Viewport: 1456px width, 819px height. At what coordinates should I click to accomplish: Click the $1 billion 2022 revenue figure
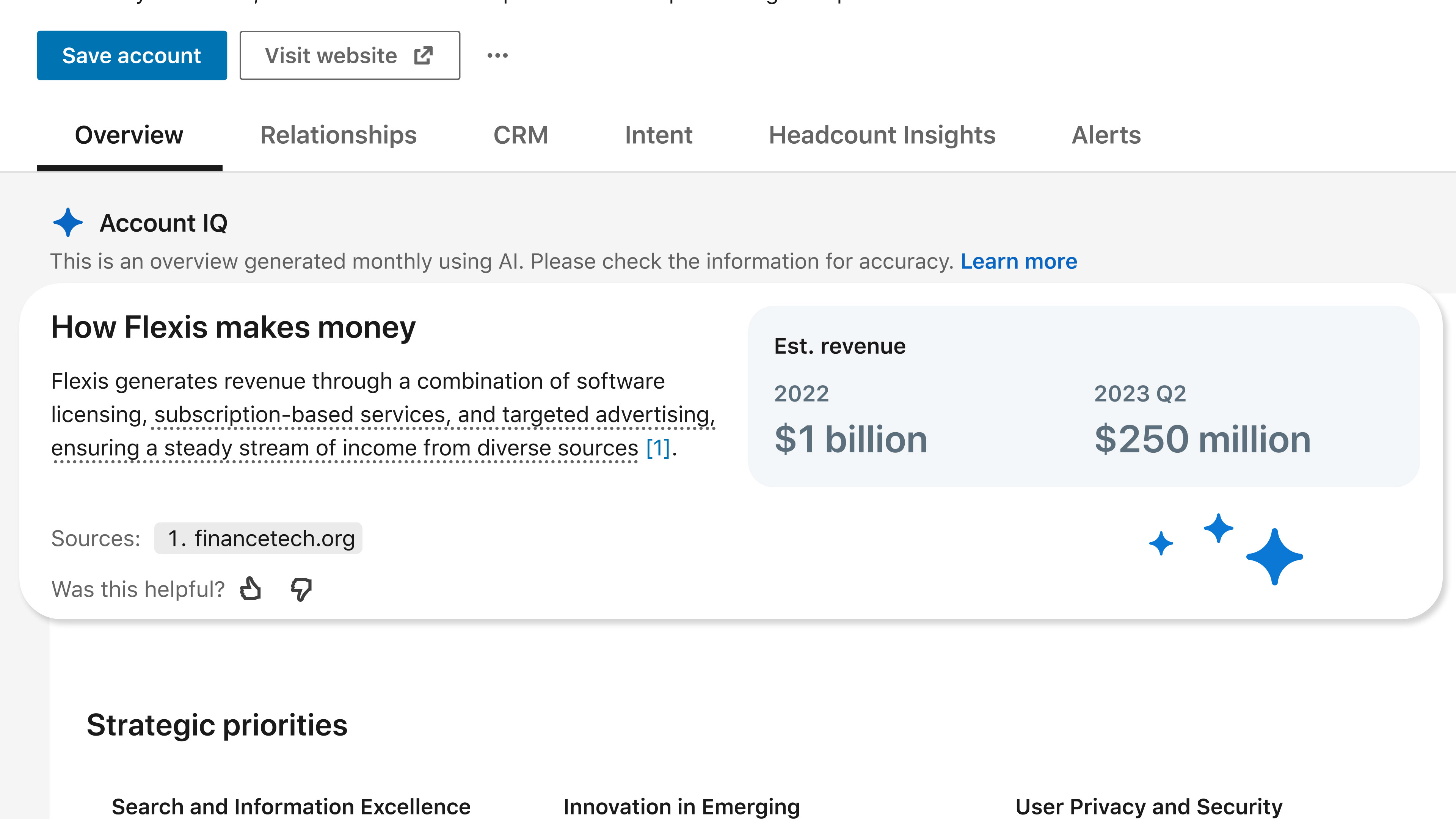point(850,440)
